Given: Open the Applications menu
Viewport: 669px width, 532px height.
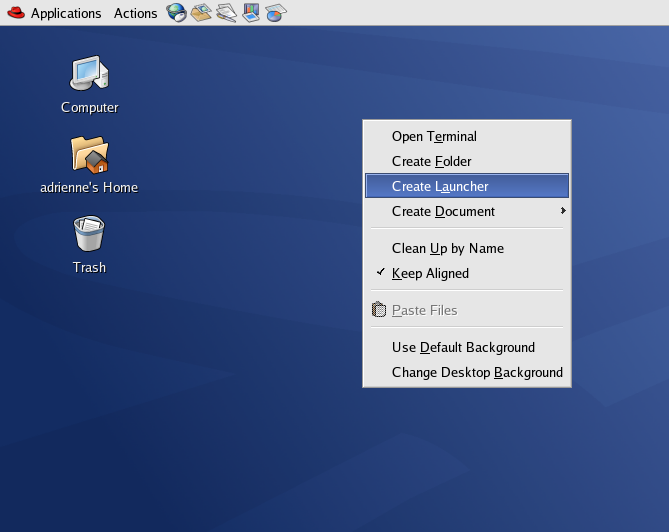Looking at the screenshot, I should [65, 13].
